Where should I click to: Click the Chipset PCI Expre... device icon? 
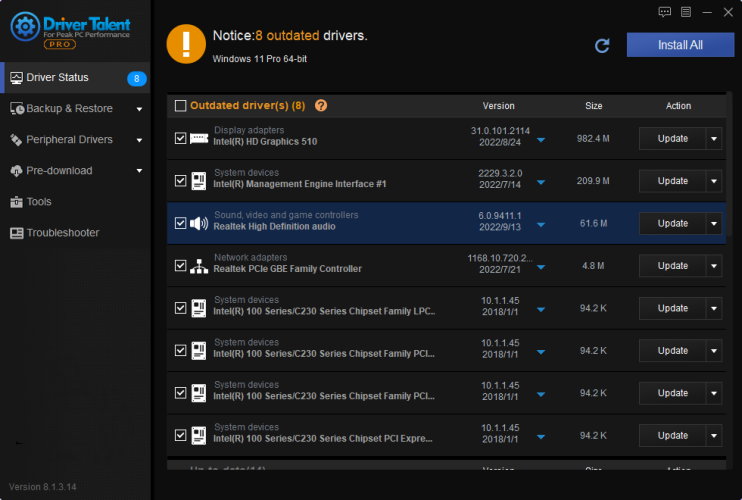click(199, 436)
